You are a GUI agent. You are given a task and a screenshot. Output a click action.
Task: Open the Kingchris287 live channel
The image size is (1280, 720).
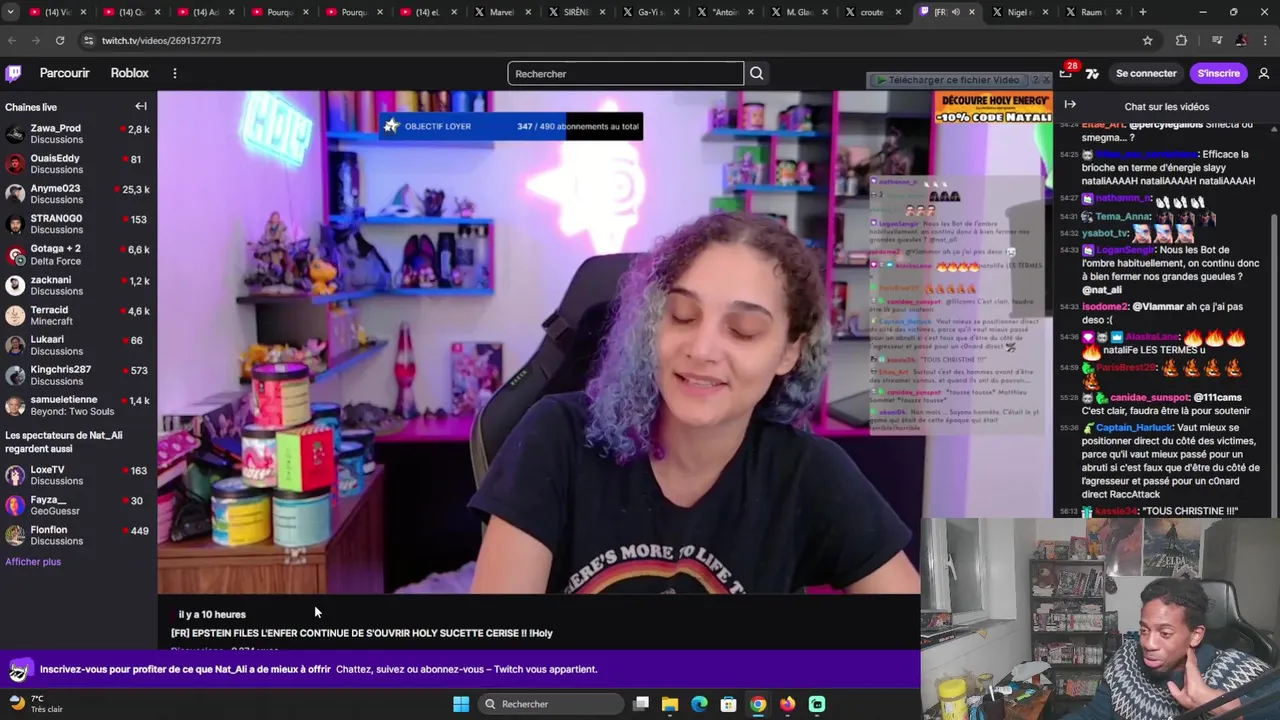pyautogui.click(x=78, y=375)
